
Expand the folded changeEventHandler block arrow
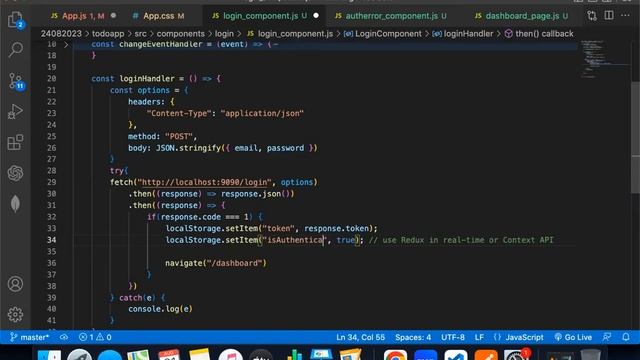point(66,44)
